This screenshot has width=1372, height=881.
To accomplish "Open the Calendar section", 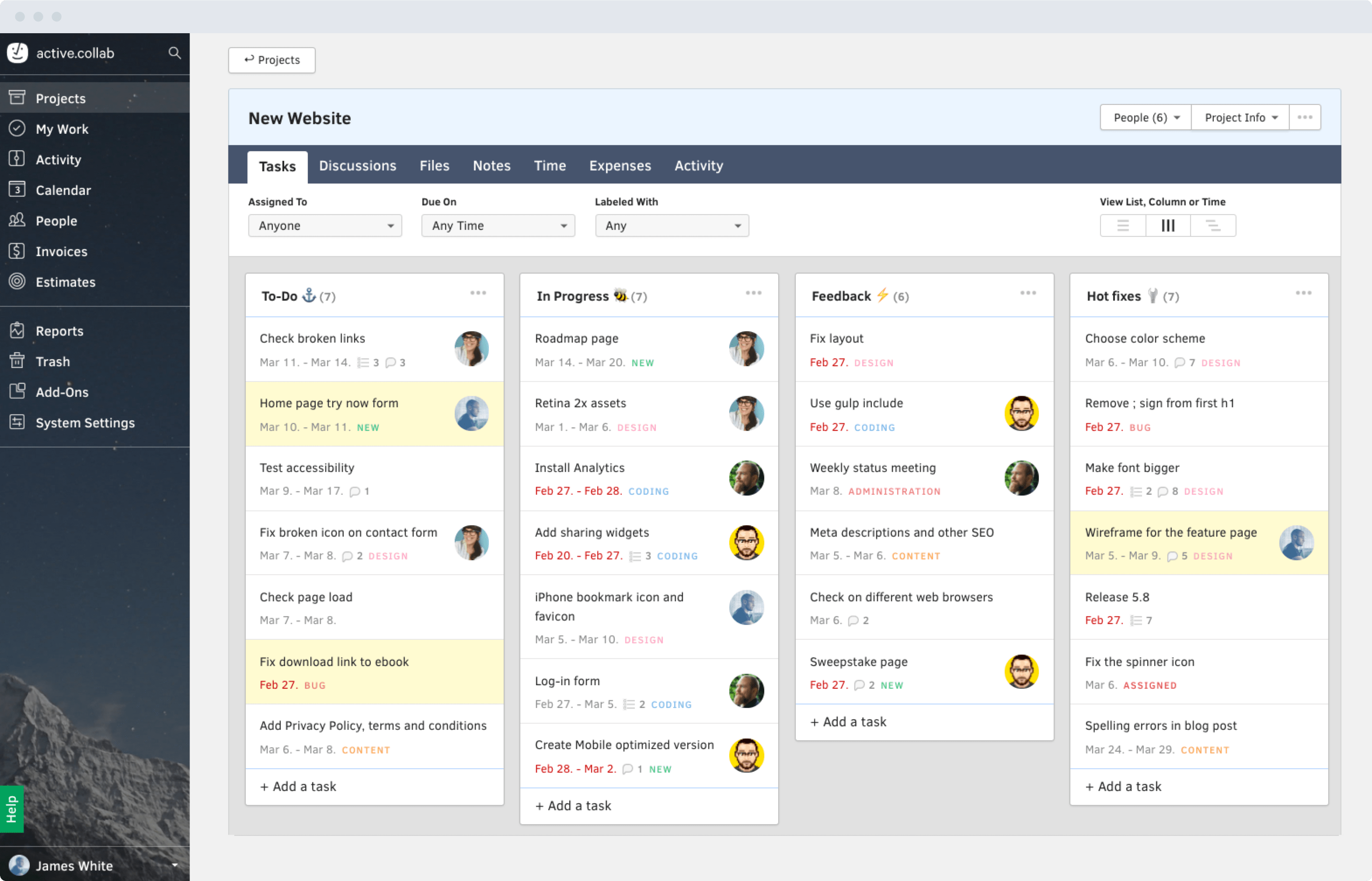I will pos(63,190).
